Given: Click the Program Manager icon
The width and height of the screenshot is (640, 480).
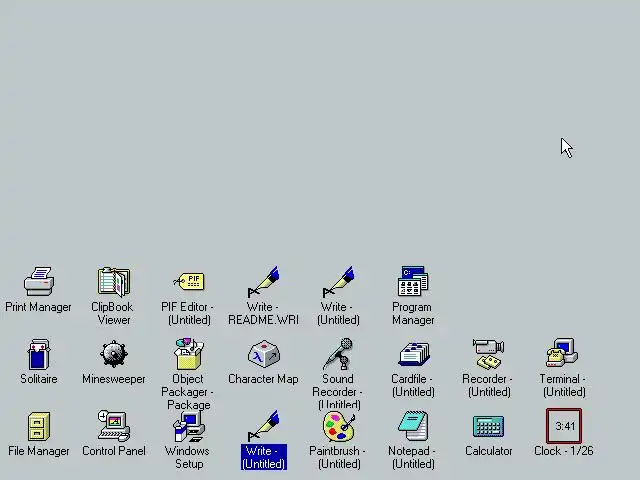Looking at the screenshot, I should pos(413,281).
